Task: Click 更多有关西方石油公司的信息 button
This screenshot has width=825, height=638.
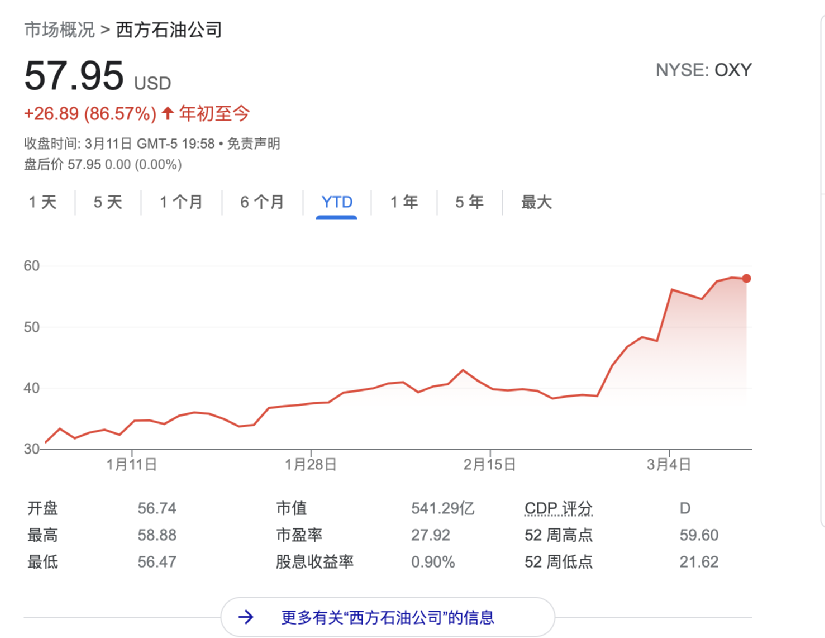Action: tap(390, 617)
